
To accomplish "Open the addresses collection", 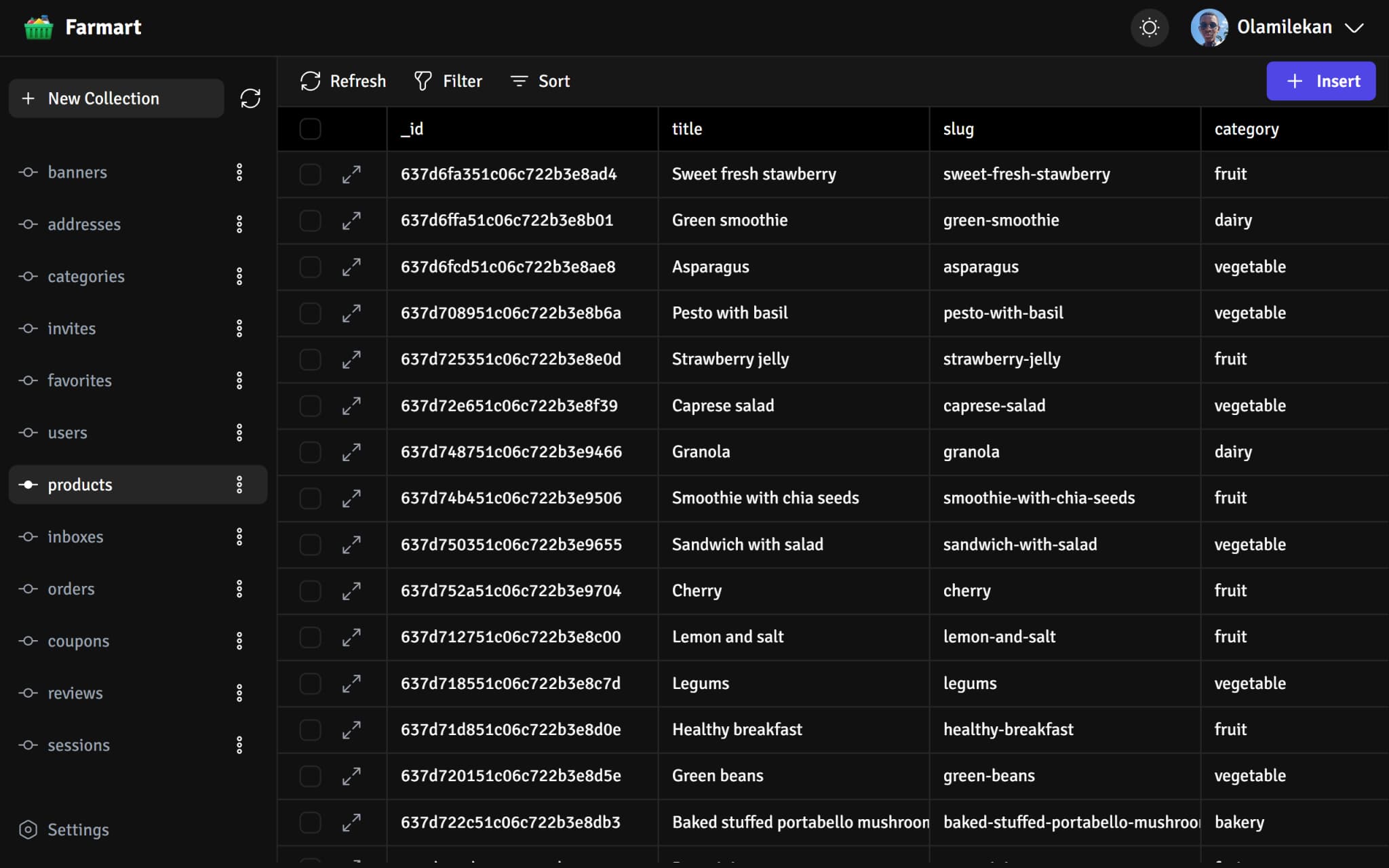I will (x=83, y=224).
